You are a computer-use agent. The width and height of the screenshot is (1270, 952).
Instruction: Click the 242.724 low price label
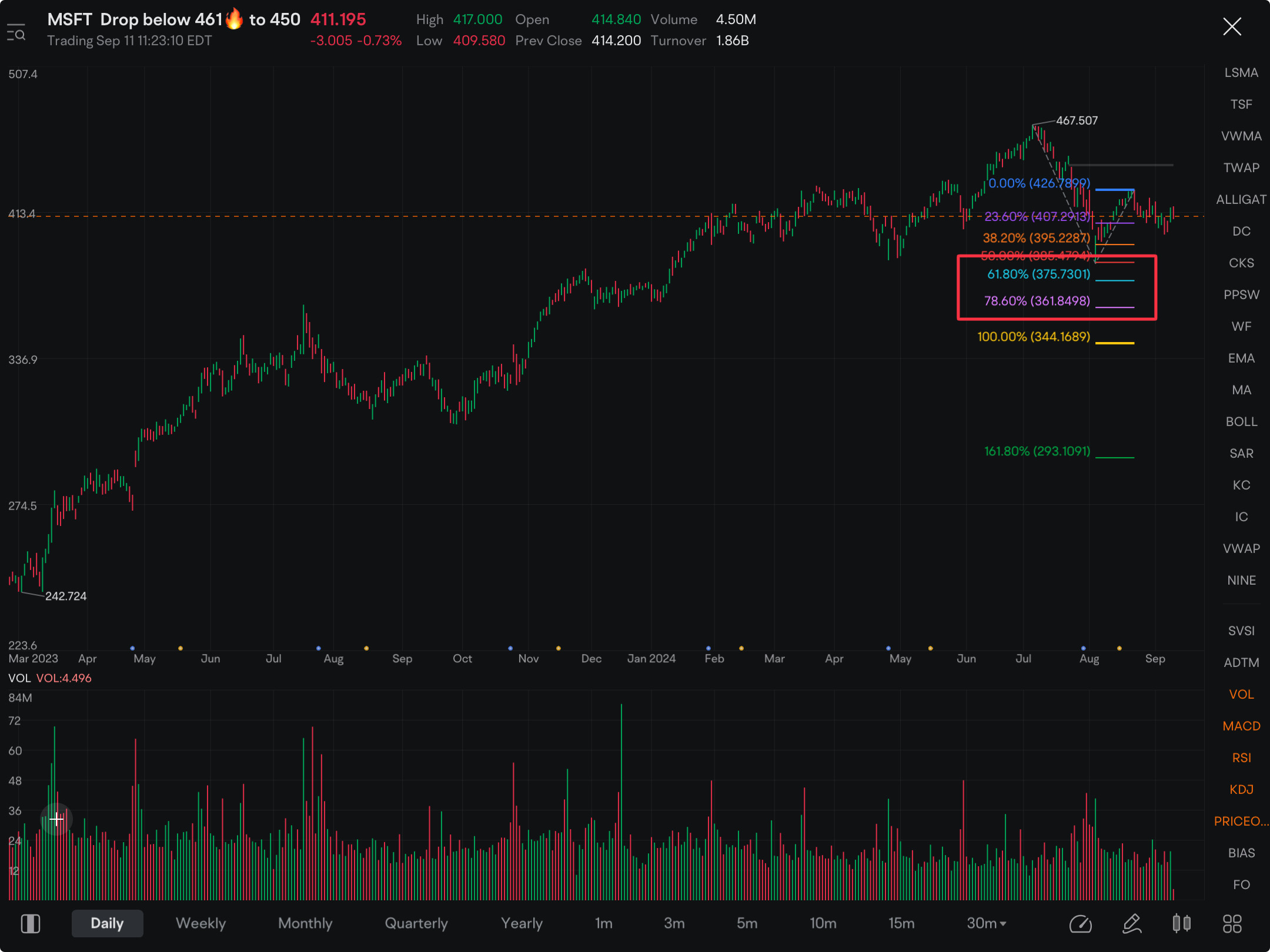click(x=66, y=596)
